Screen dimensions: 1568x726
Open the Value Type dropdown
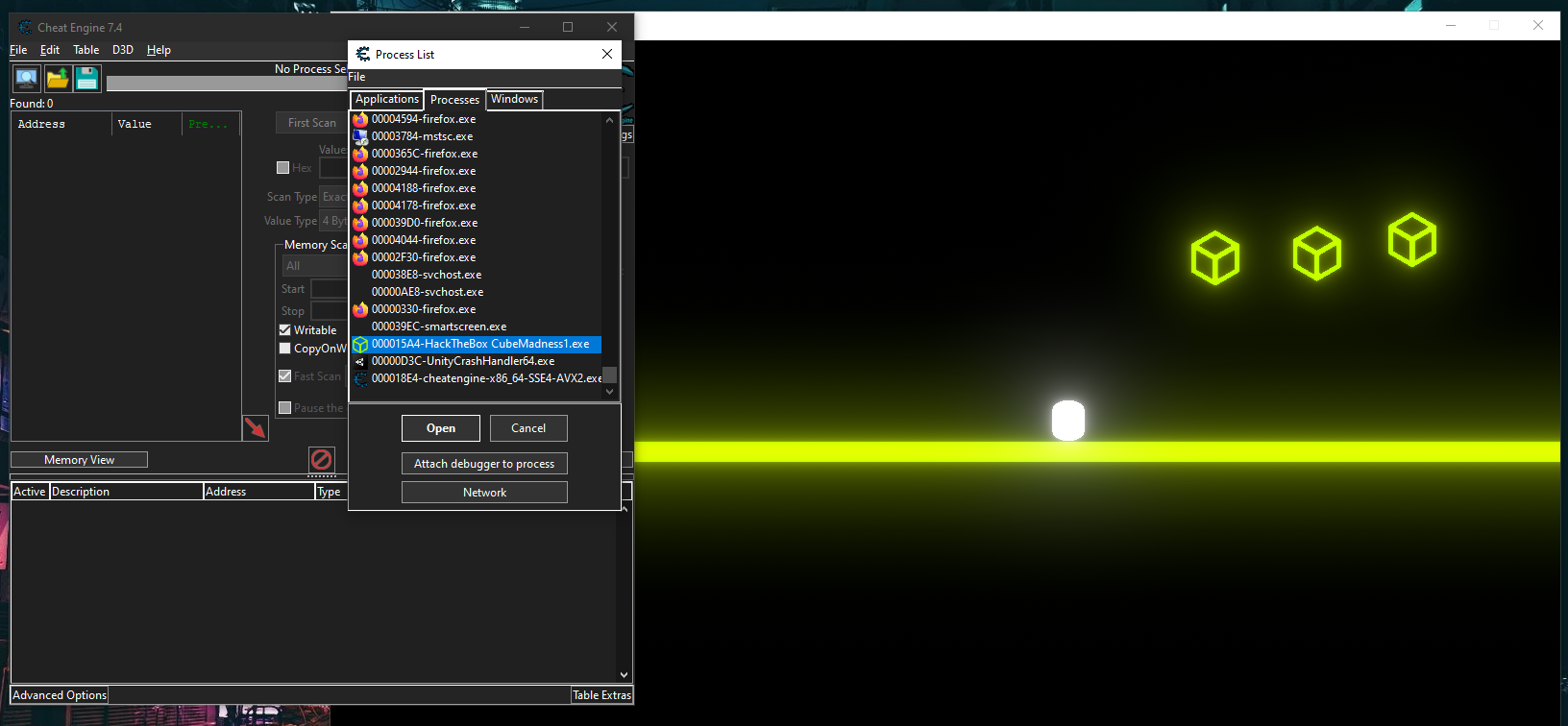coord(333,220)
